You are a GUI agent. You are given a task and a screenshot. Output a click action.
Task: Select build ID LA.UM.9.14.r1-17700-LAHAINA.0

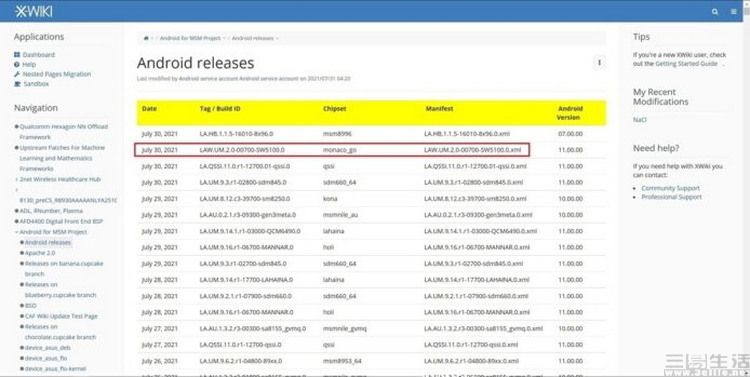point(246,280)
